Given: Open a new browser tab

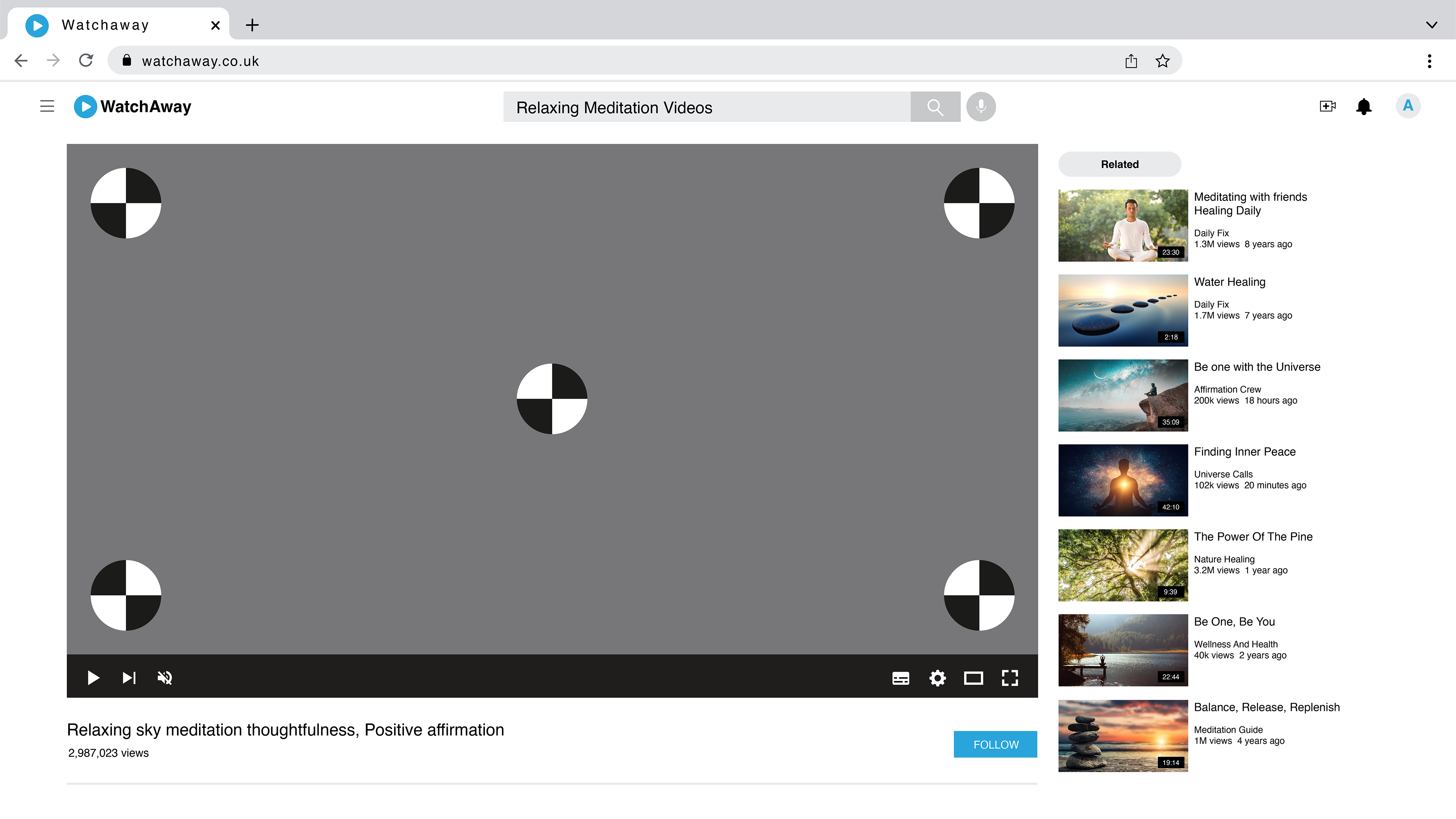Looking at the screenshot, I should (x=252, y=25).
